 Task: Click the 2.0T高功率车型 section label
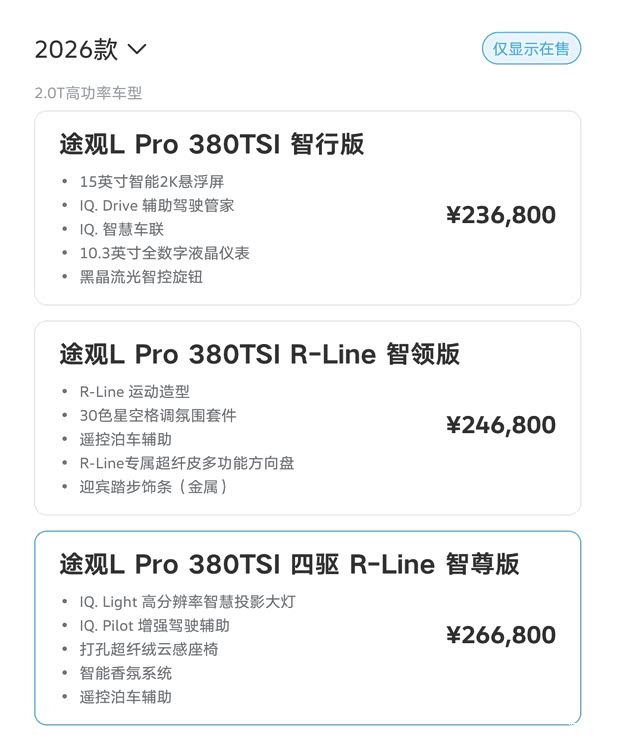(x=88, y=93)
